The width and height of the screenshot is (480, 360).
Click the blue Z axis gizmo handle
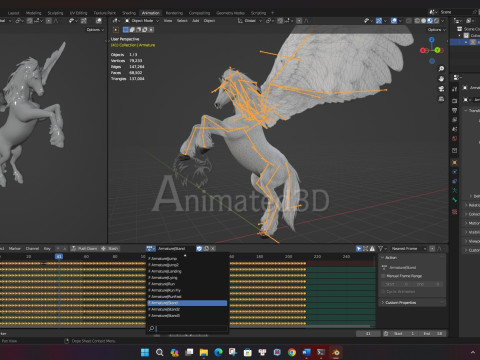pyautogui.click(x=432, y=40)
